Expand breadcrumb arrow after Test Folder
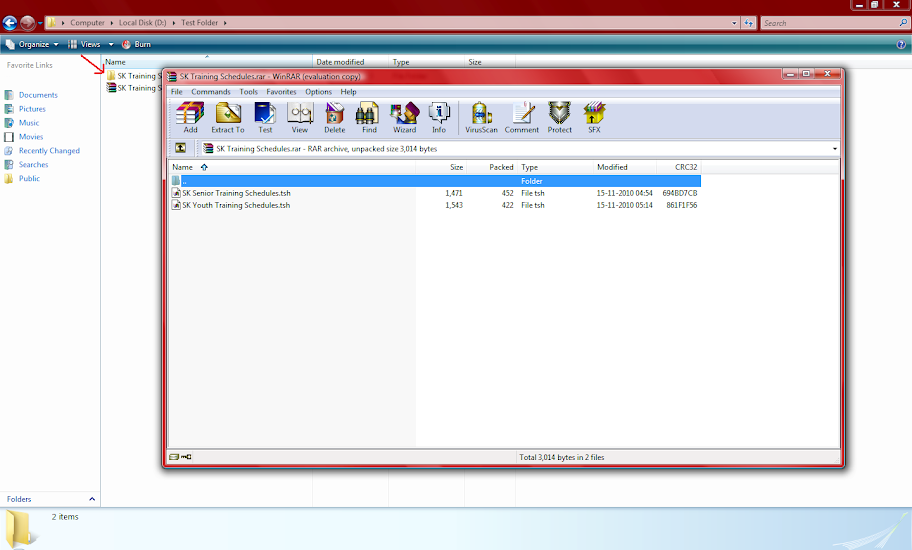This screenshot has width=912, height=550. click(x=225, y=23)
